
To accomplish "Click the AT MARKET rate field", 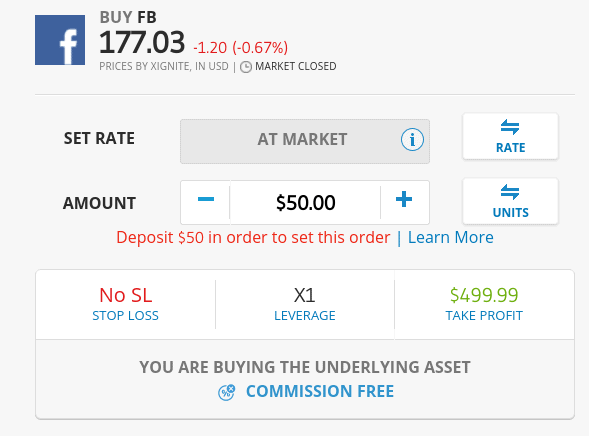I will pos(305,141).
